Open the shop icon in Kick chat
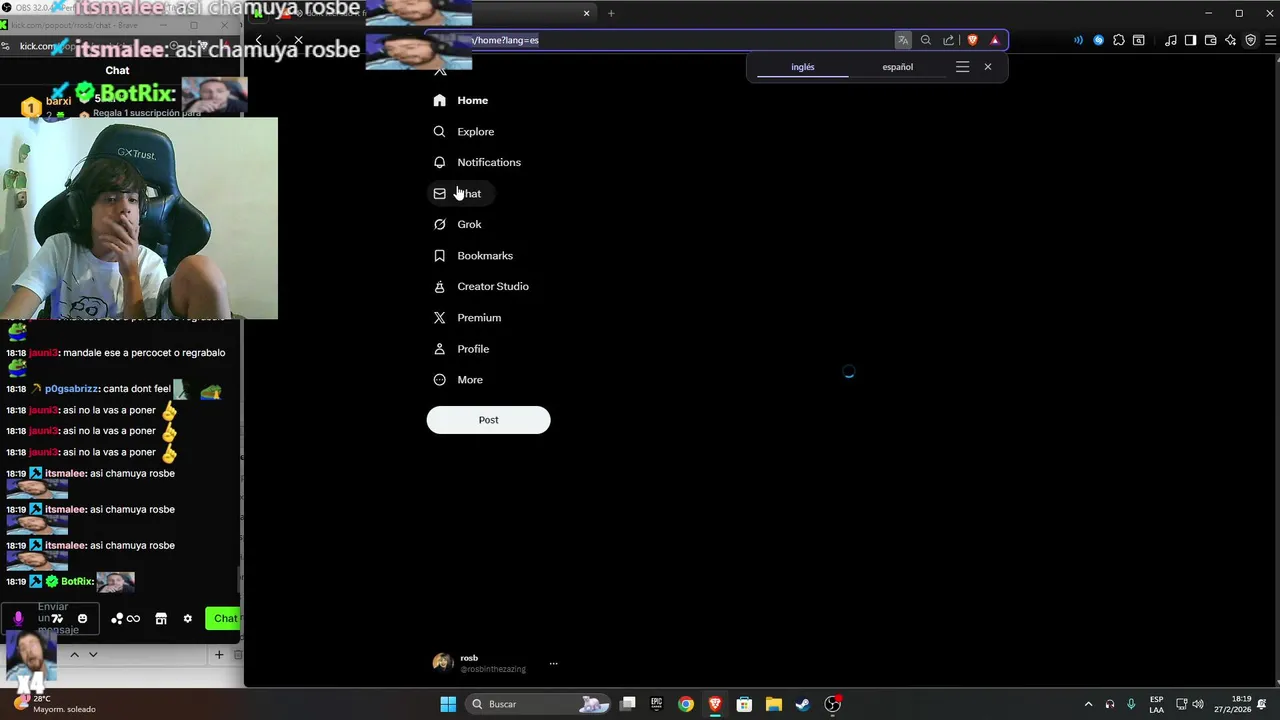This screenshot has width=1280, height=720. (161, 618)
